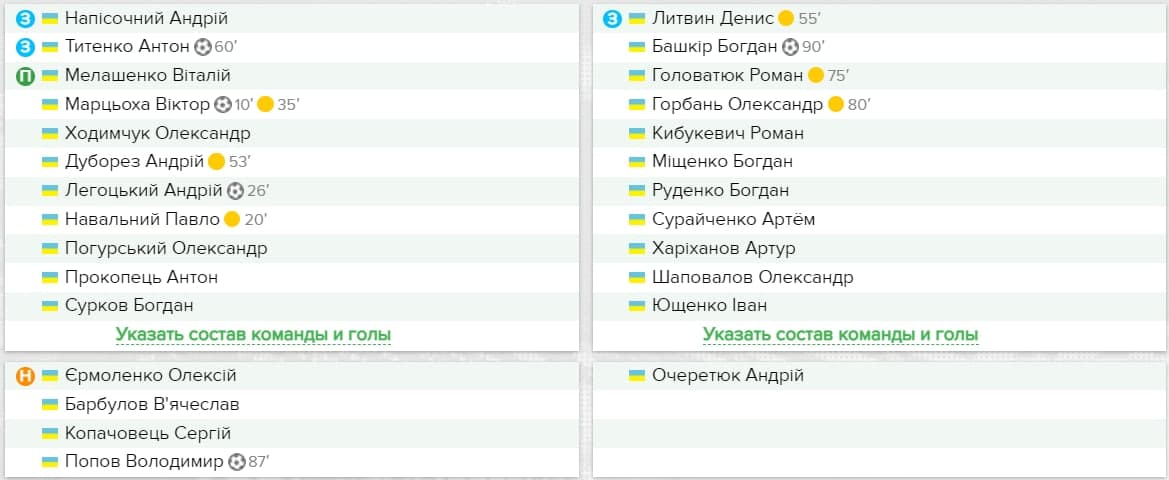Open substitute Копачовець Сергій
This screenshot has height=480, width=1169.
point(148,434)
